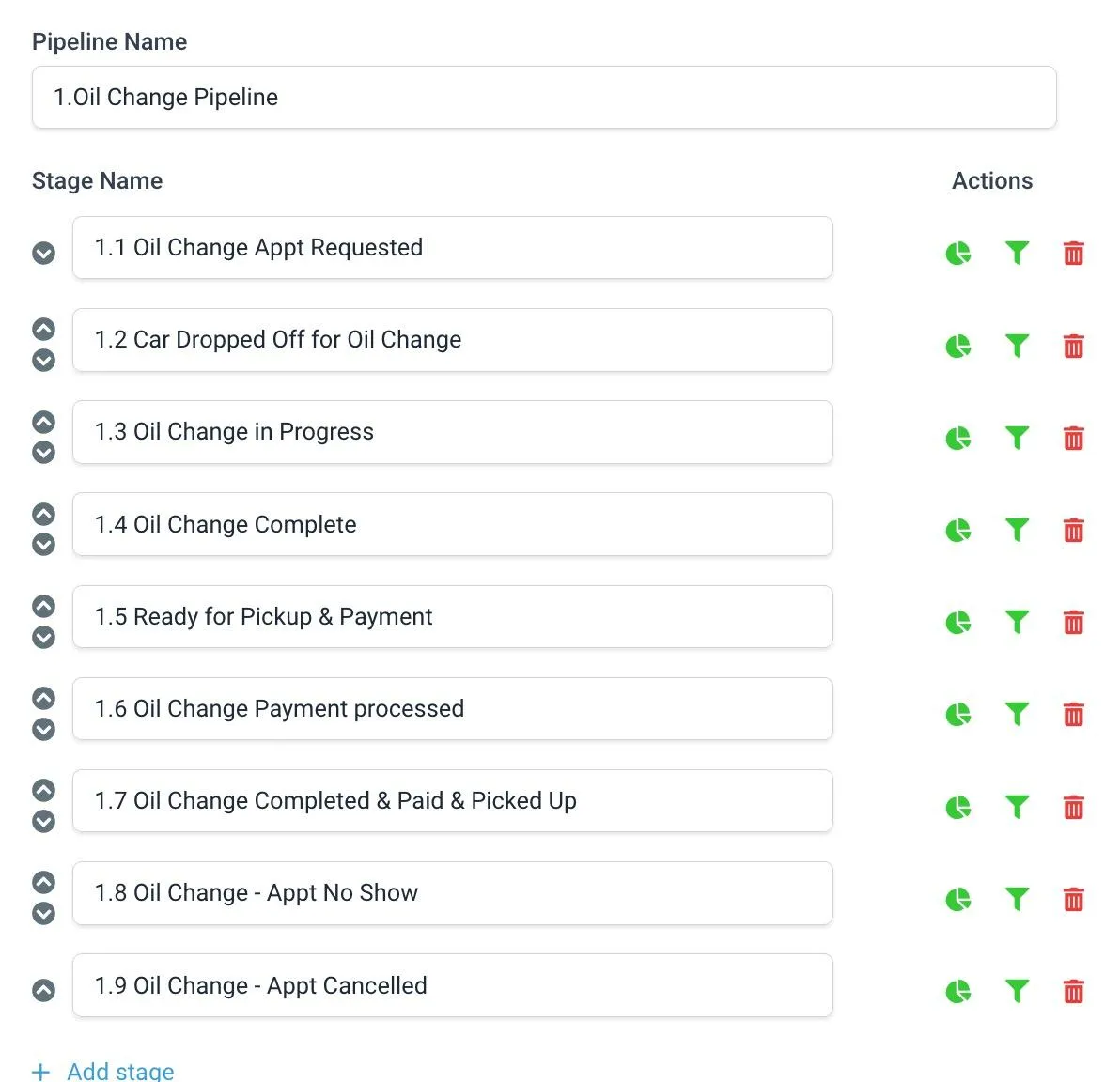Edit the Pipeline Name input field

click(544, 98)
